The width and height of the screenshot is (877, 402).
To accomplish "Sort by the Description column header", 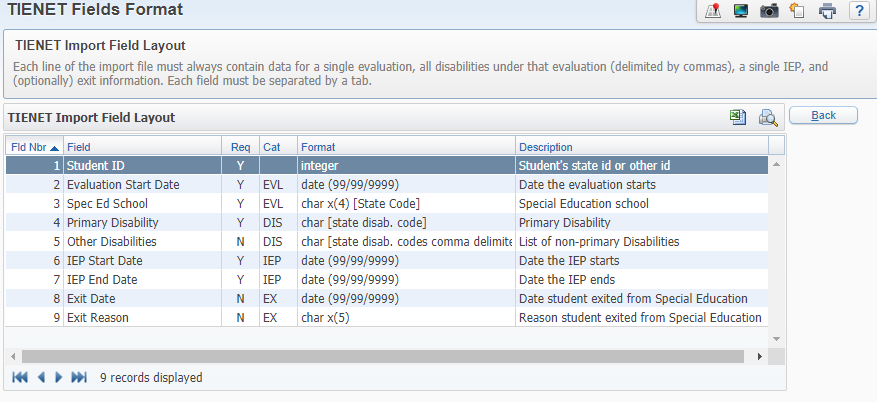I will [x=640, y=146].
